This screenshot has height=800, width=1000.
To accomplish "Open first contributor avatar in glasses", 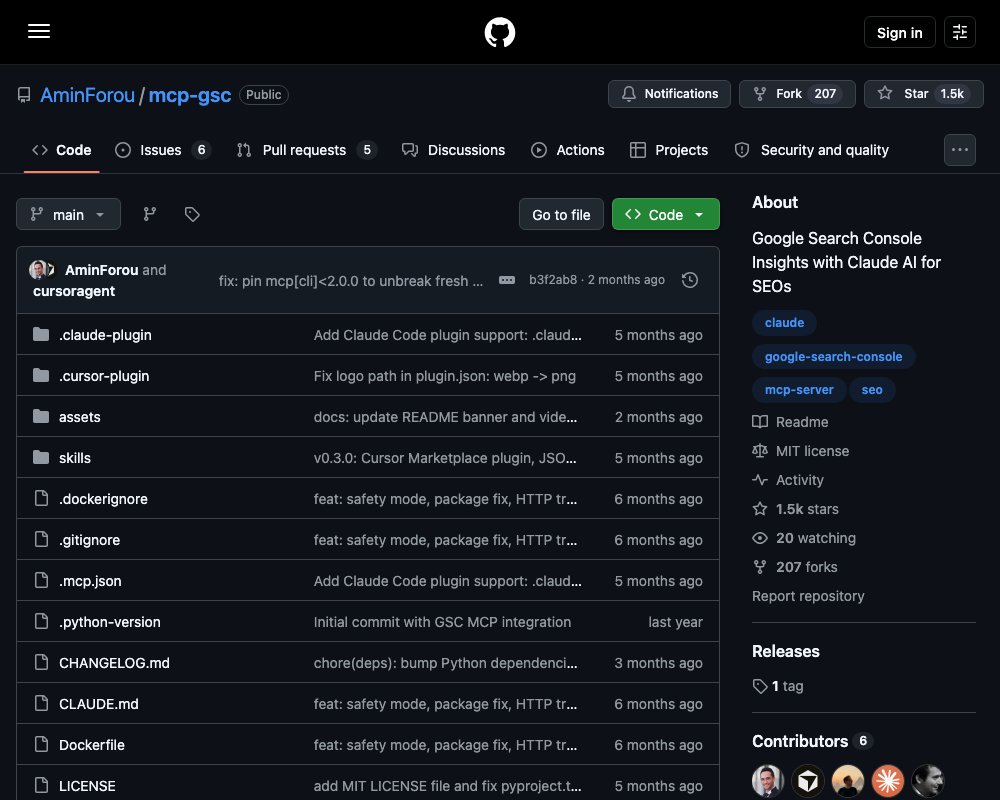I will pyautogui.click(x=768, y=780).
